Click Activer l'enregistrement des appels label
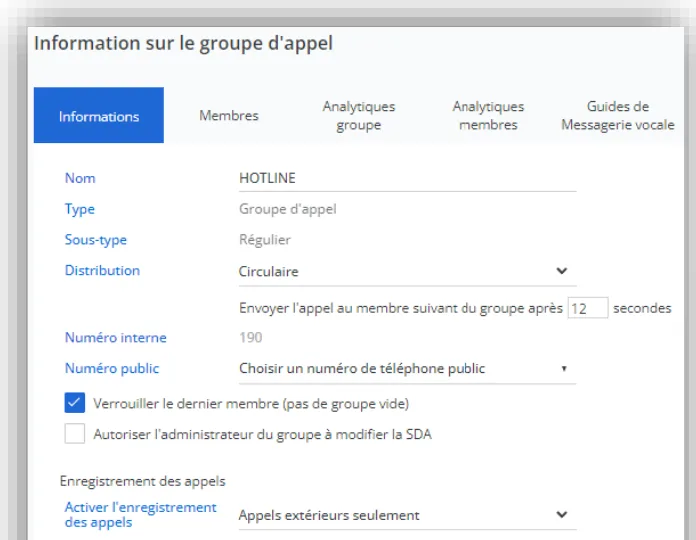 [x=140, y=515]
